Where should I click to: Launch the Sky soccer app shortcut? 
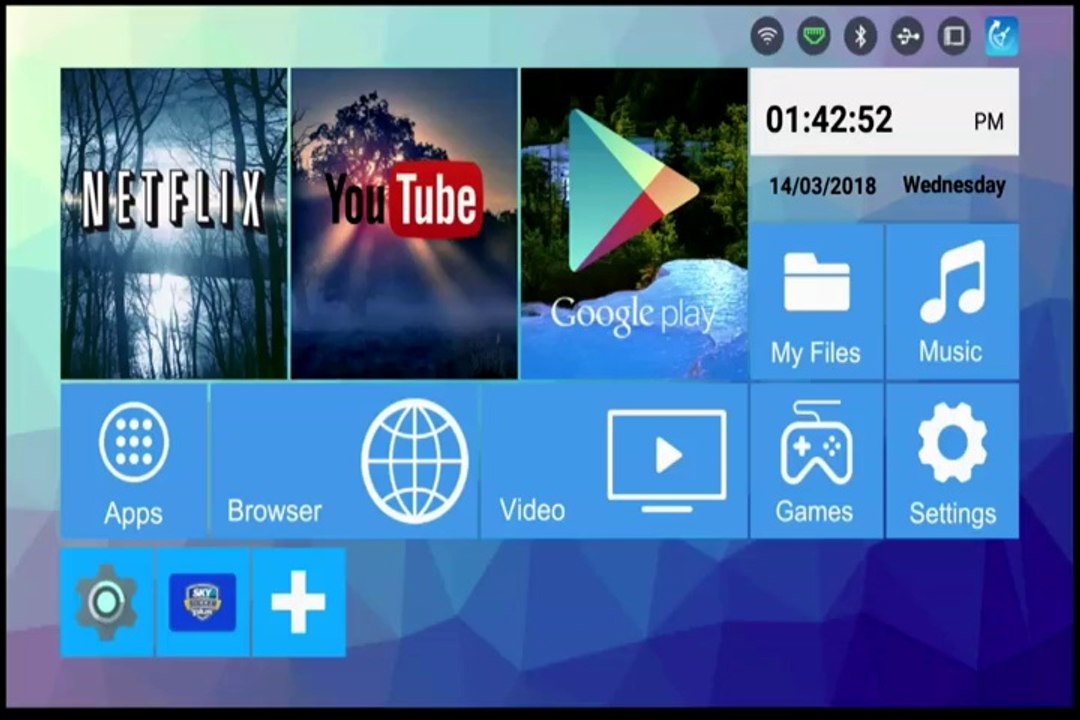202,602
